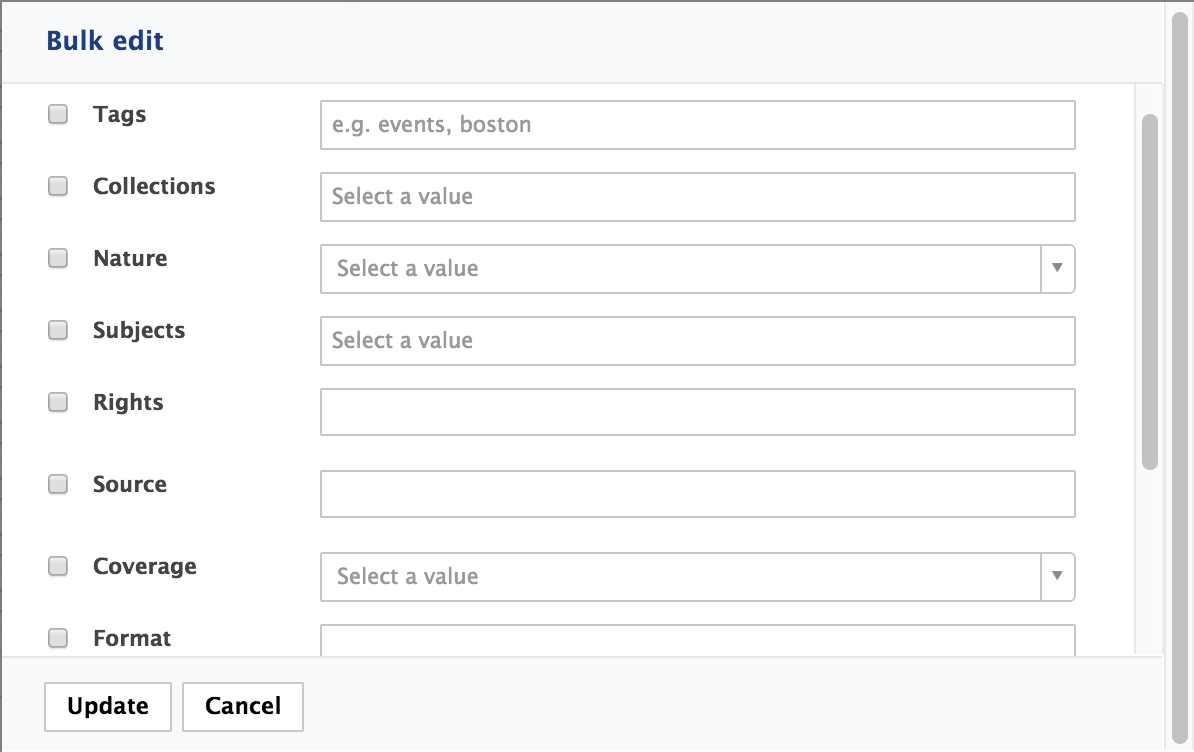Click the Cancel button
The height and width of the screenshot is (752, 1194).
tap(242, 706)
